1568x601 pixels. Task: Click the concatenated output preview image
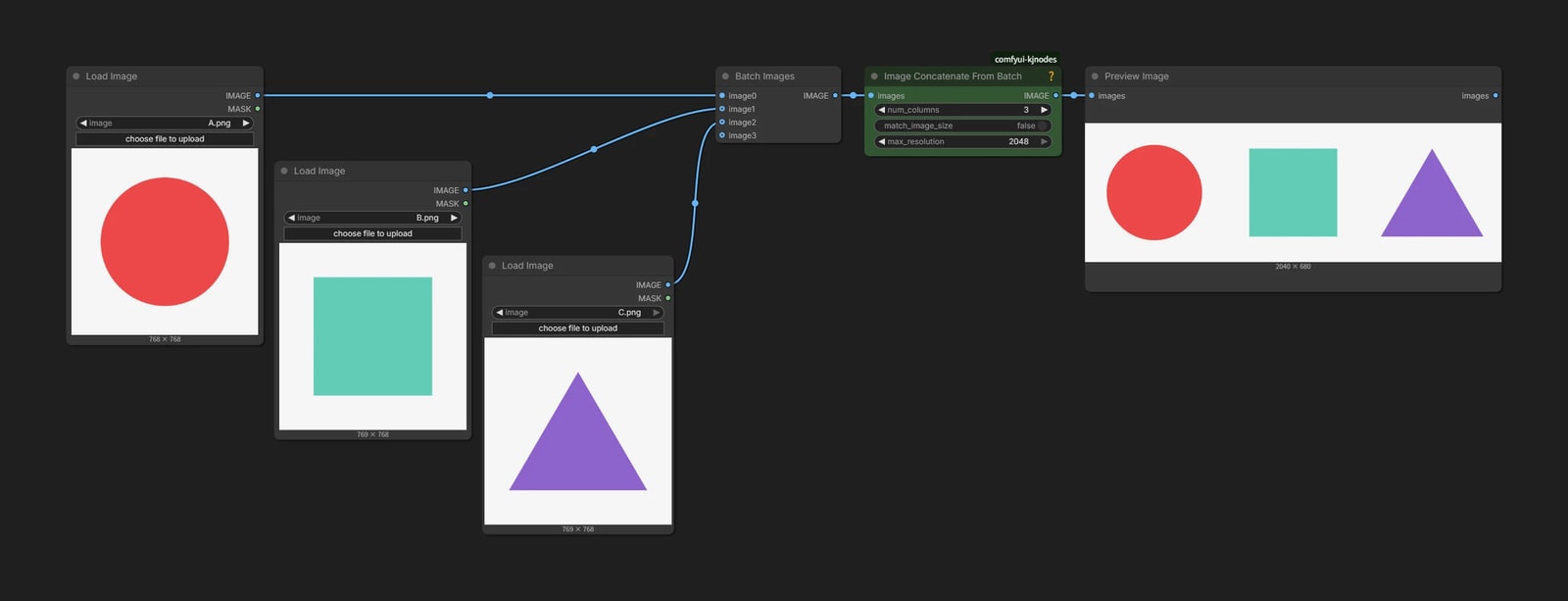tap(1293, 192)
